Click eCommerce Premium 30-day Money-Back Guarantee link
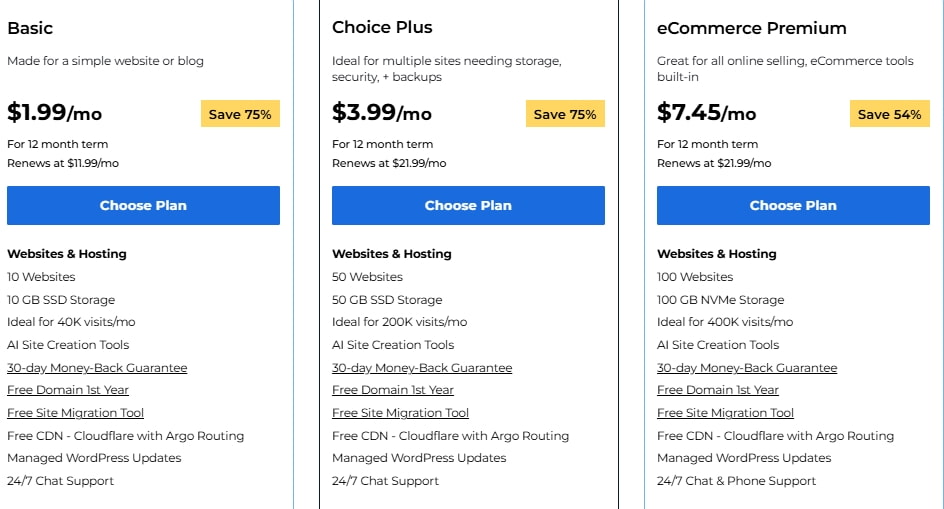Image resolution: width=944 pixels, height=509 pixels. point(747,368)
